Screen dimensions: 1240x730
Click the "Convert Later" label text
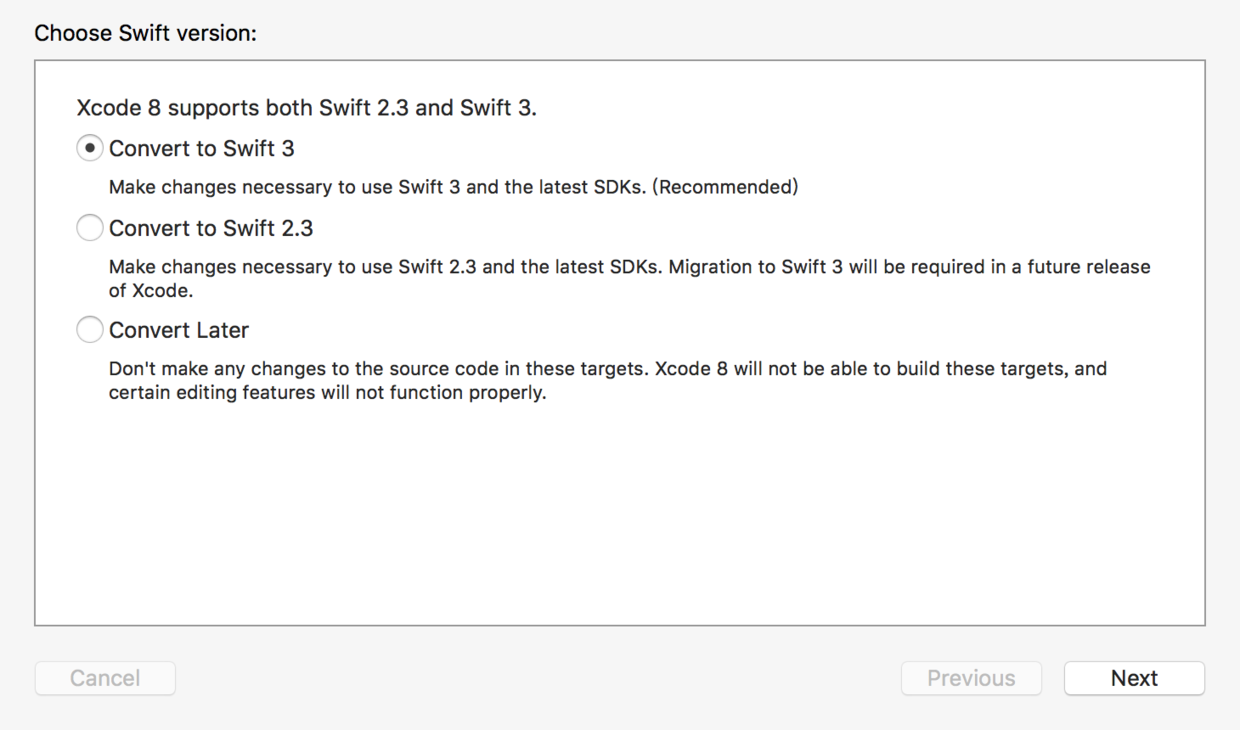[x=179, y=330]
